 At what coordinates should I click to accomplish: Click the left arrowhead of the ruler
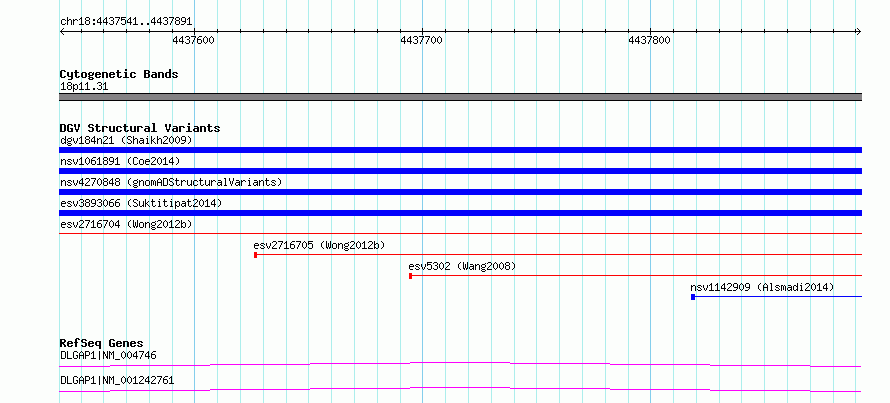tap(62, 31)
